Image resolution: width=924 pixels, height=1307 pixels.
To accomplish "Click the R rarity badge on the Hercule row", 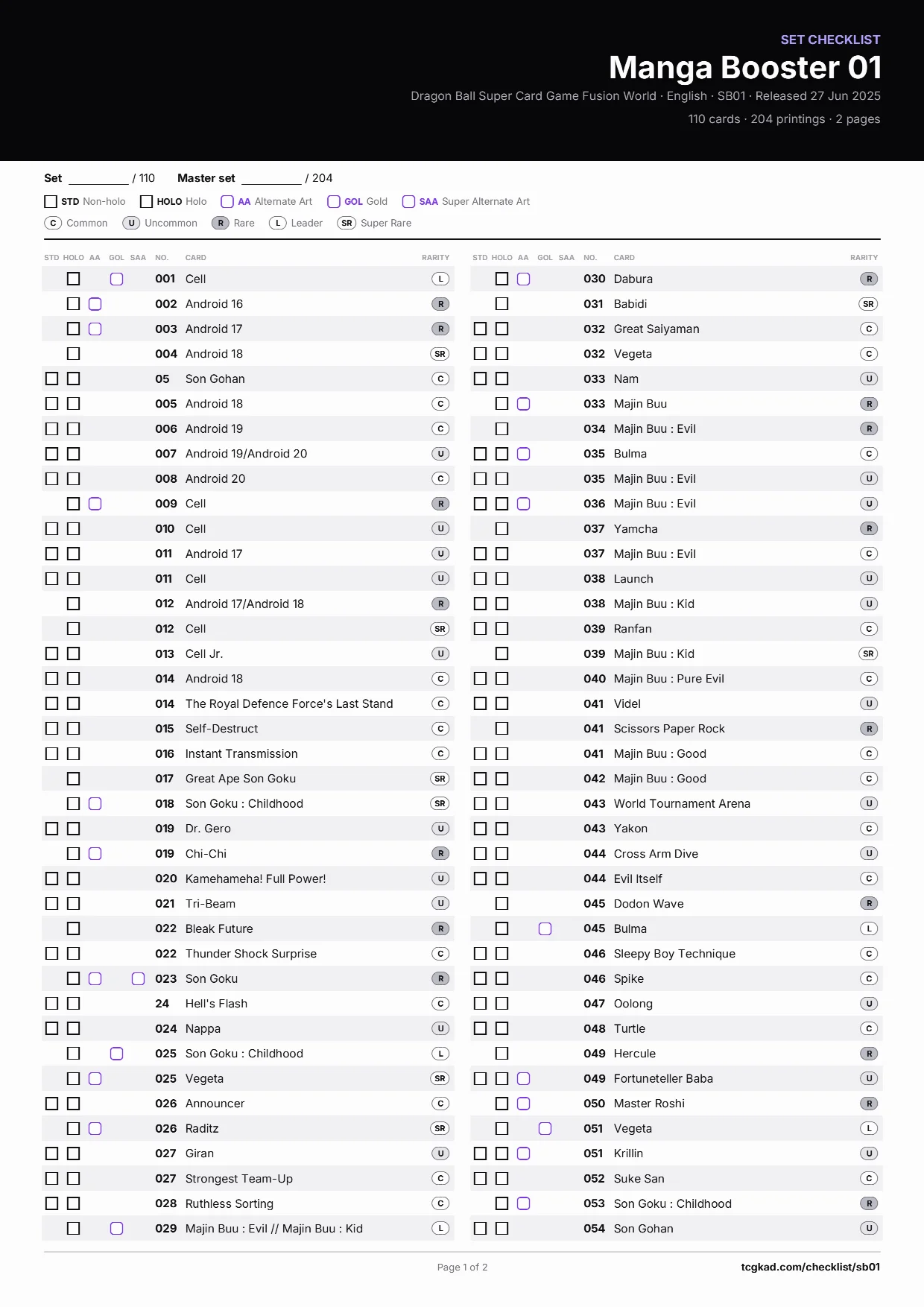I will [869, 1054].
